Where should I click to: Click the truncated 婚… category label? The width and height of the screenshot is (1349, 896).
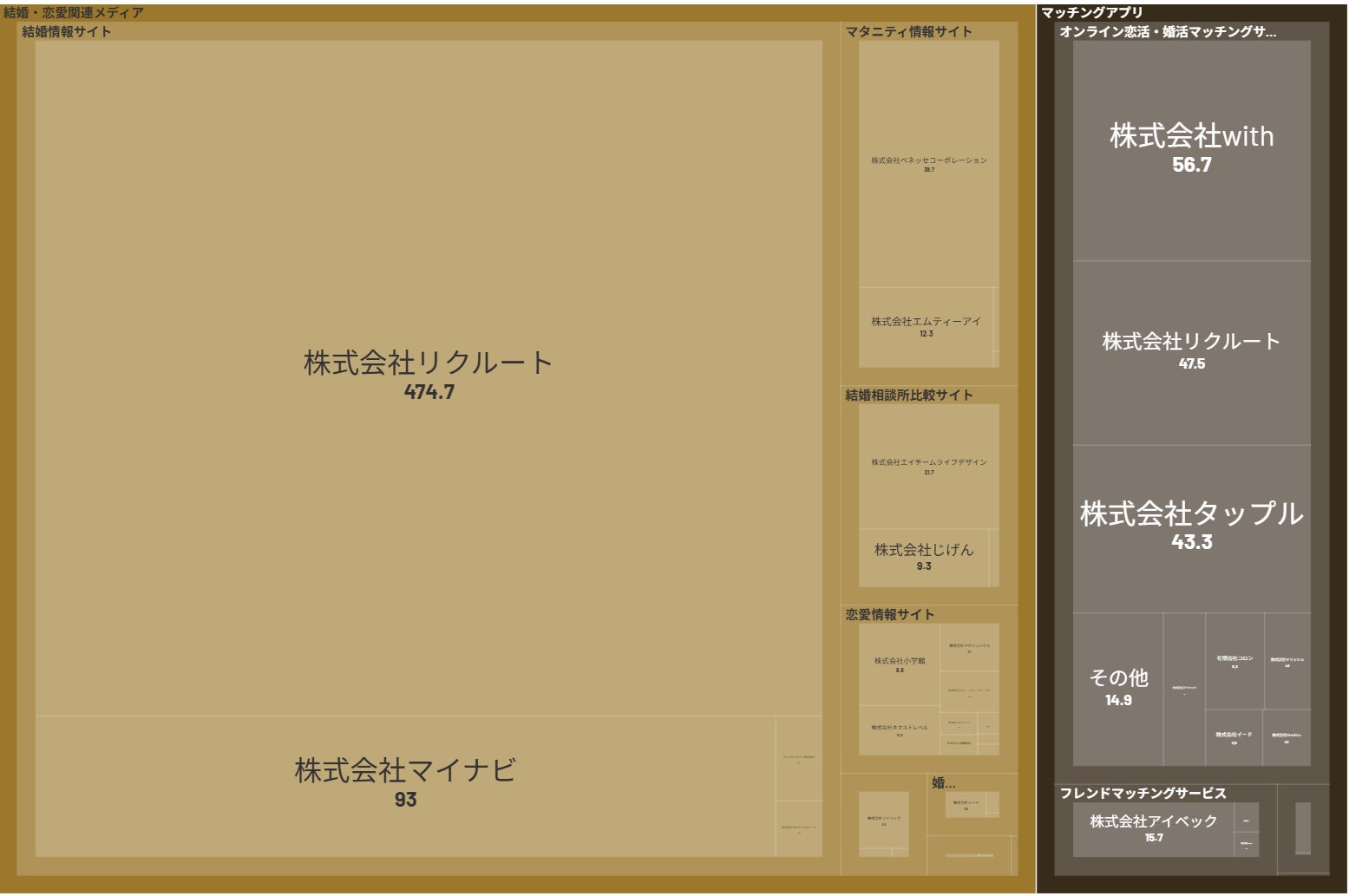944,783
